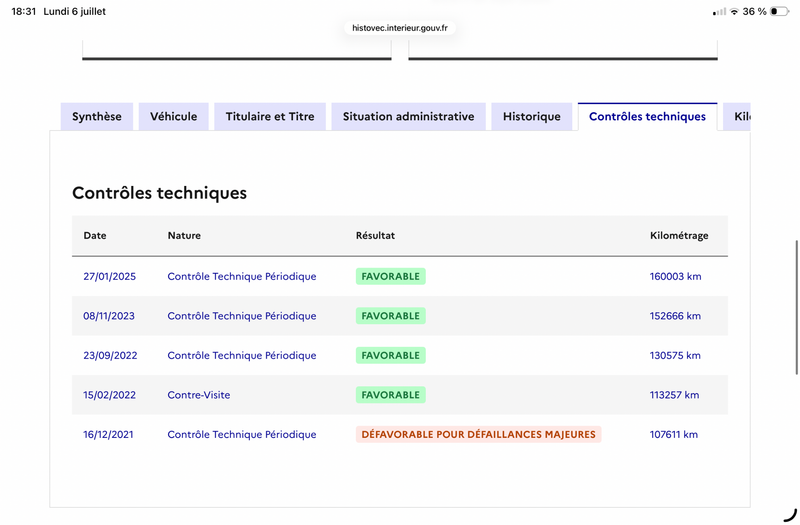This screenshot has width=800, height=525.
Task: Click the Défavorable pour défaillances majeures badge
Action: 479,435
